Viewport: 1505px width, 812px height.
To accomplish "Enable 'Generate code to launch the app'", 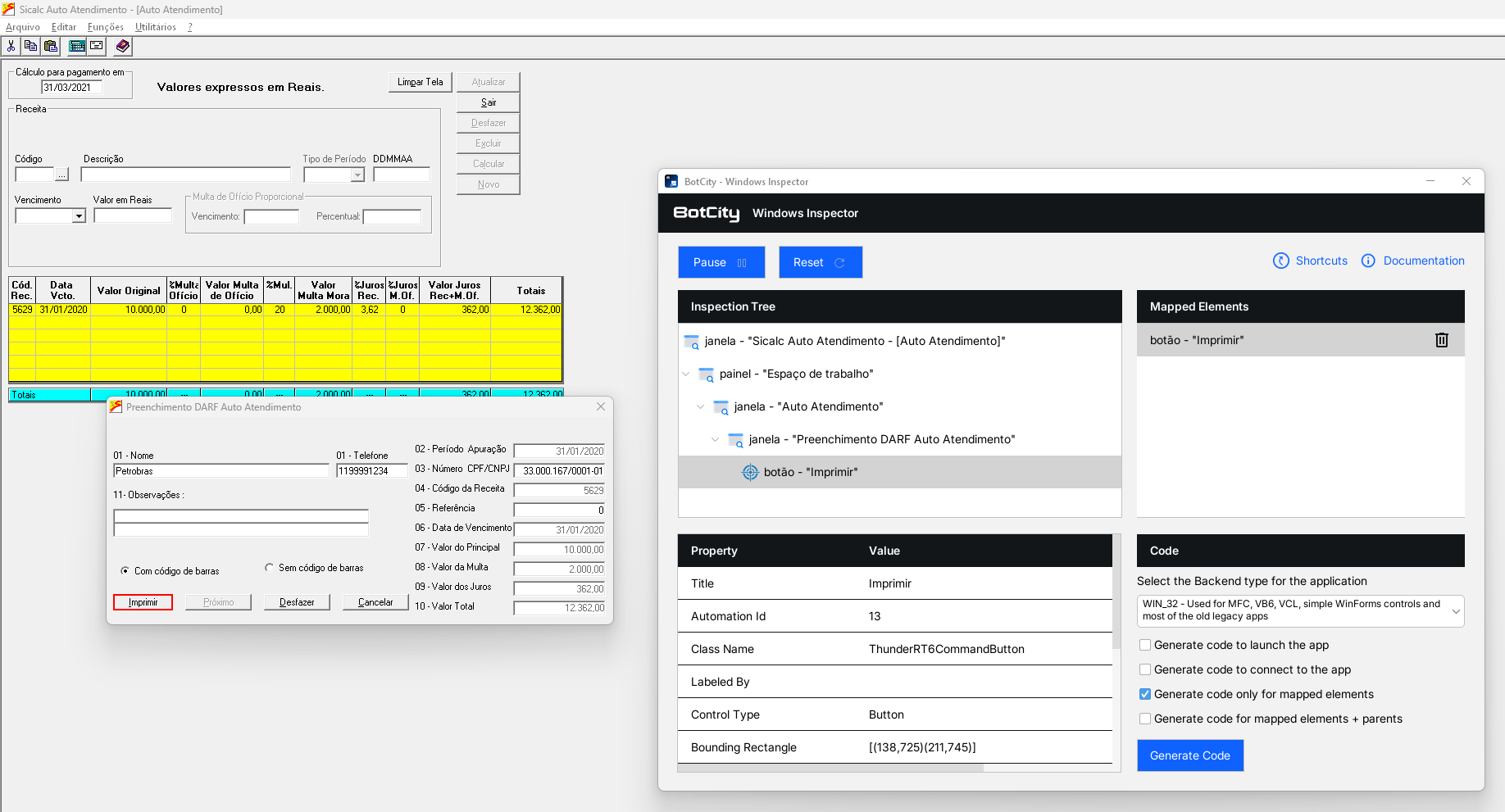I will pos(1145,645).
